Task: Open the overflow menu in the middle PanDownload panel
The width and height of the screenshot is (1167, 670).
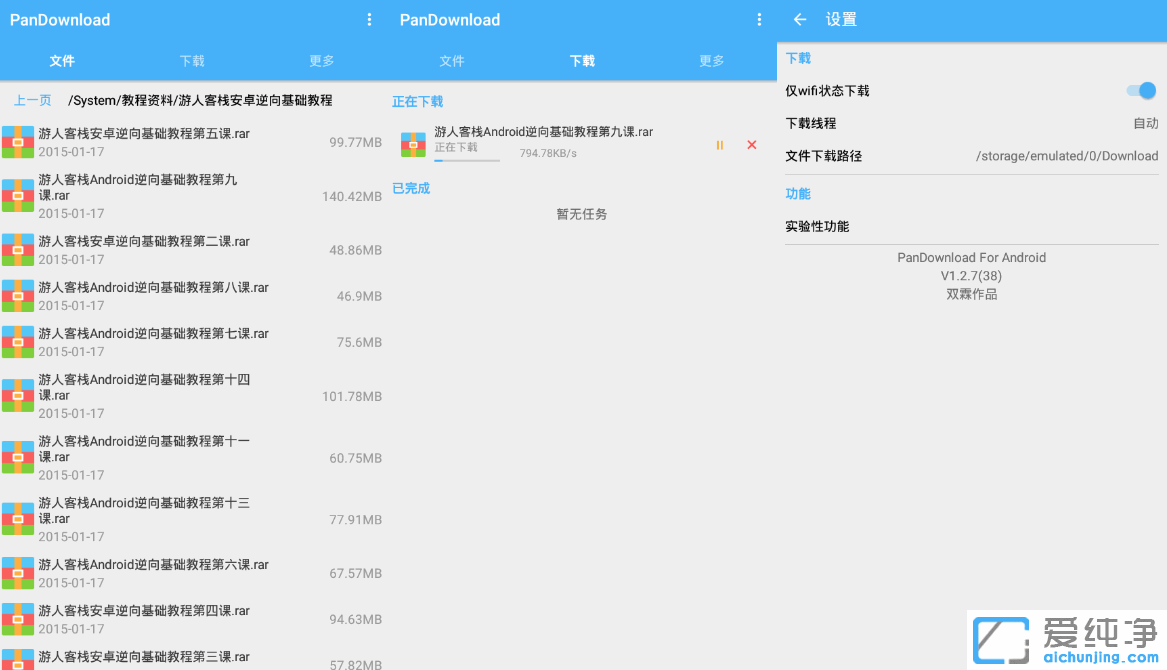Action: [x=759, y=19]
